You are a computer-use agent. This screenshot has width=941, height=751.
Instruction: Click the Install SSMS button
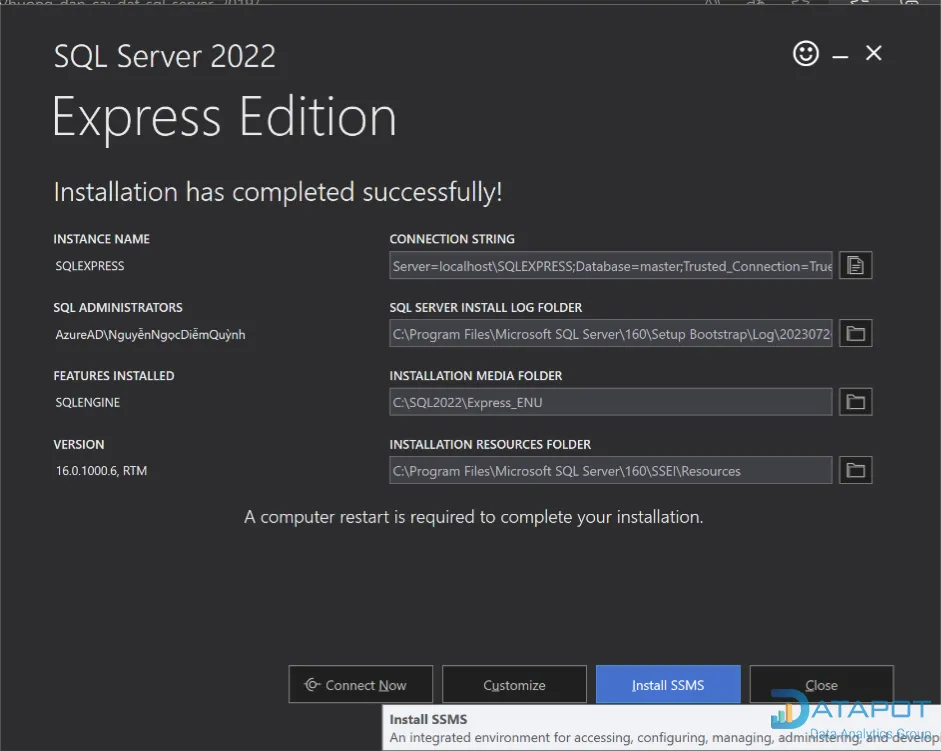coord(668,684)
